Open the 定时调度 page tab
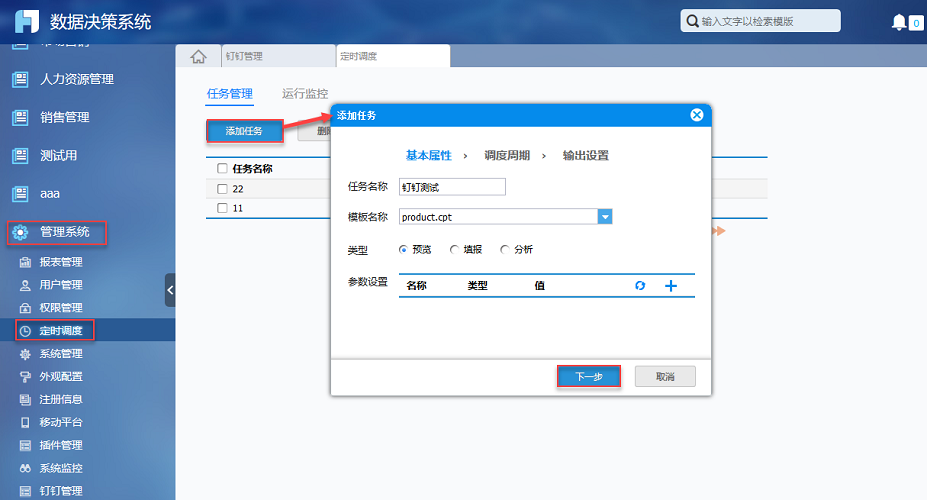Screen dimensions: 927x500 (393, 56)
